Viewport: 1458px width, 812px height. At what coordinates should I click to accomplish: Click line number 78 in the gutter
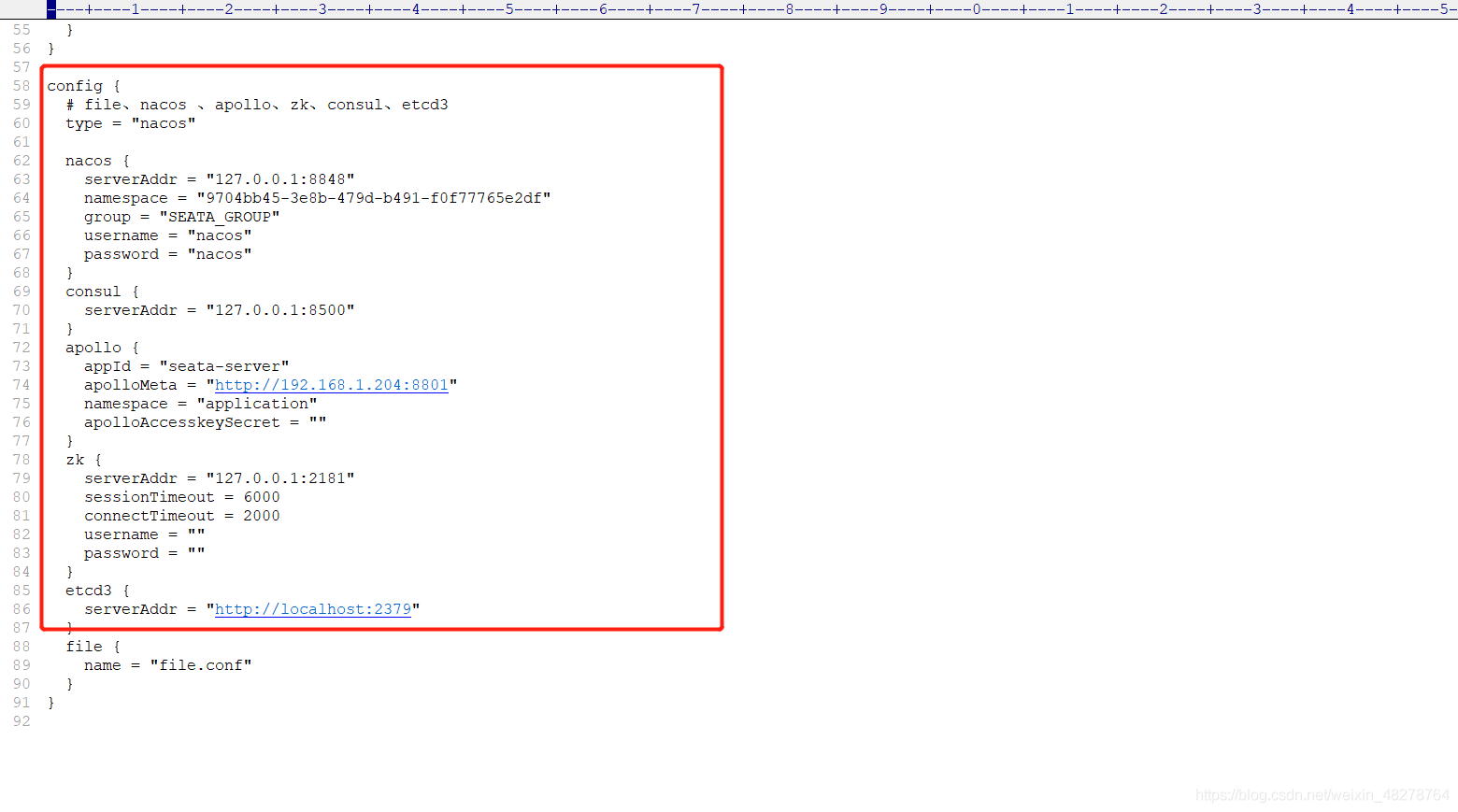21,460
